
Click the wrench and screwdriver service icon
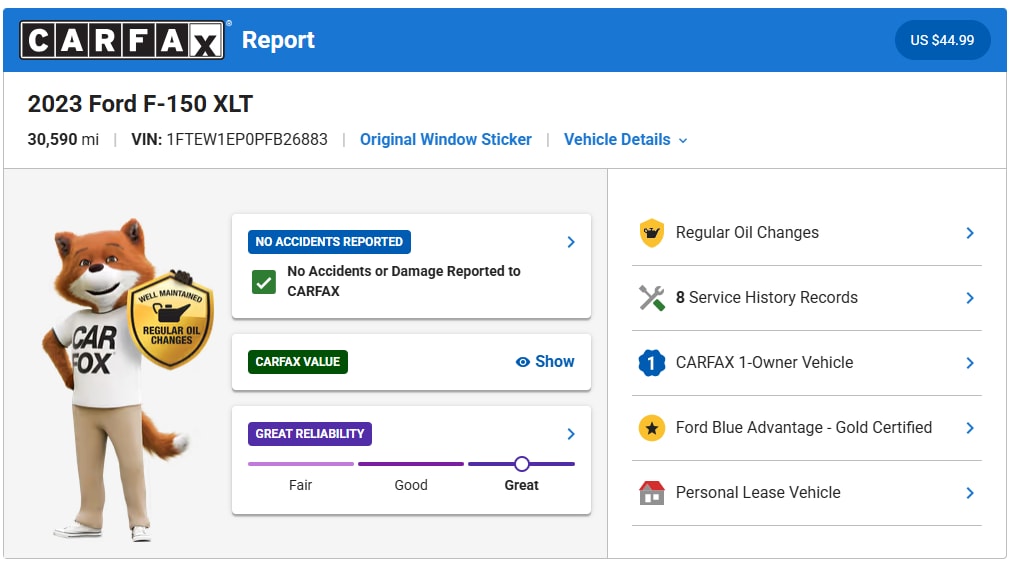pos(651,298)
